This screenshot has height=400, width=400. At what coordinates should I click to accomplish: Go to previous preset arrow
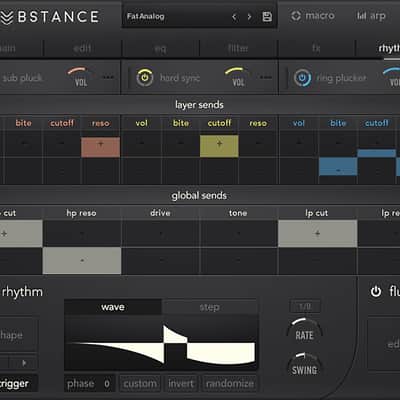pos(234,17)
